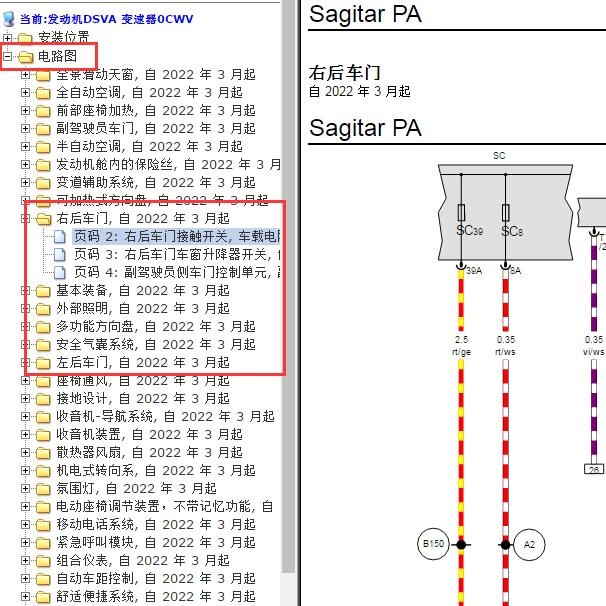Click folder icon of 收音机装置

(x=43, y=435)
